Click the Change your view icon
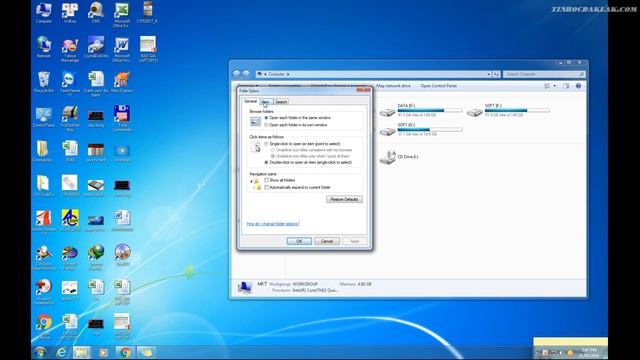640x360 pixels. (x=547, y=86)
